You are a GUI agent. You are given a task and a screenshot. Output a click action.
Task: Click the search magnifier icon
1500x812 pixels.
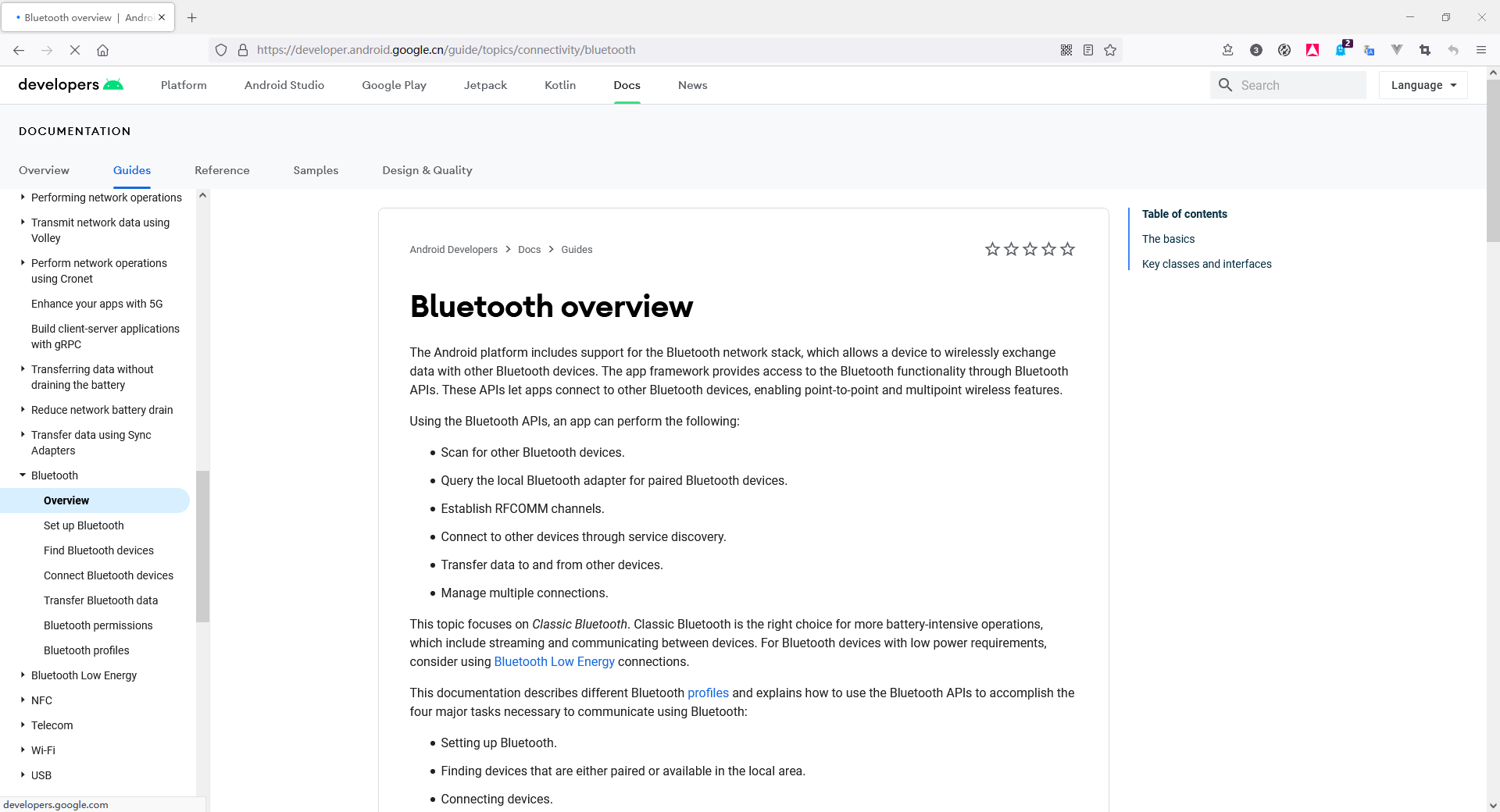click(x=1225, y=85)
